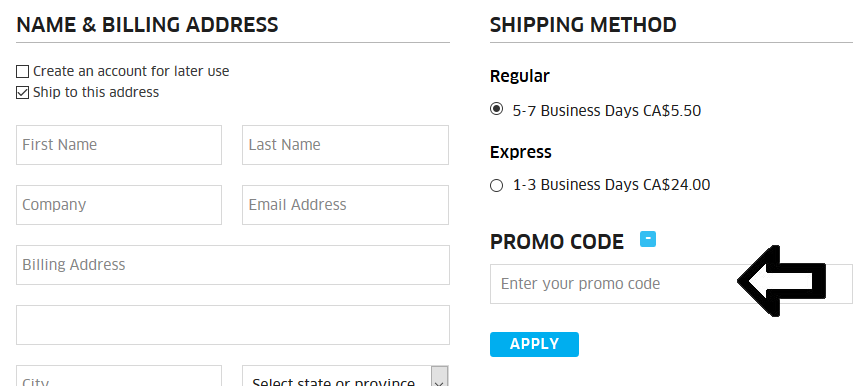The image size is (866, 386).
Task: Click the 'Create an account for later use' text
Action: tap(131, 71)
